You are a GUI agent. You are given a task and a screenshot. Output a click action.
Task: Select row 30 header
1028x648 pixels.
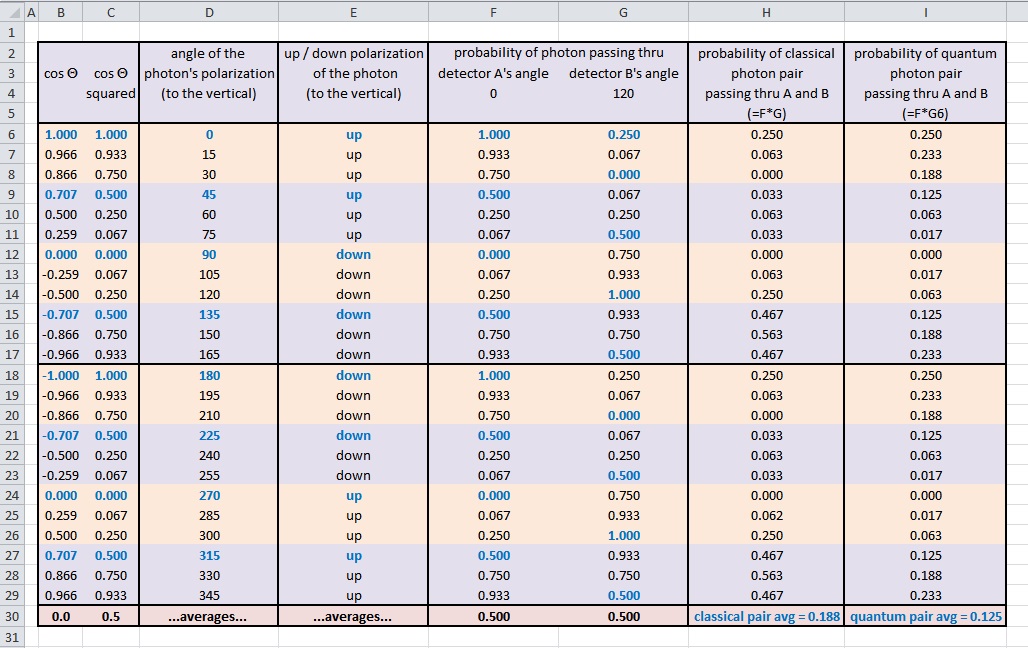coord(11,617)
